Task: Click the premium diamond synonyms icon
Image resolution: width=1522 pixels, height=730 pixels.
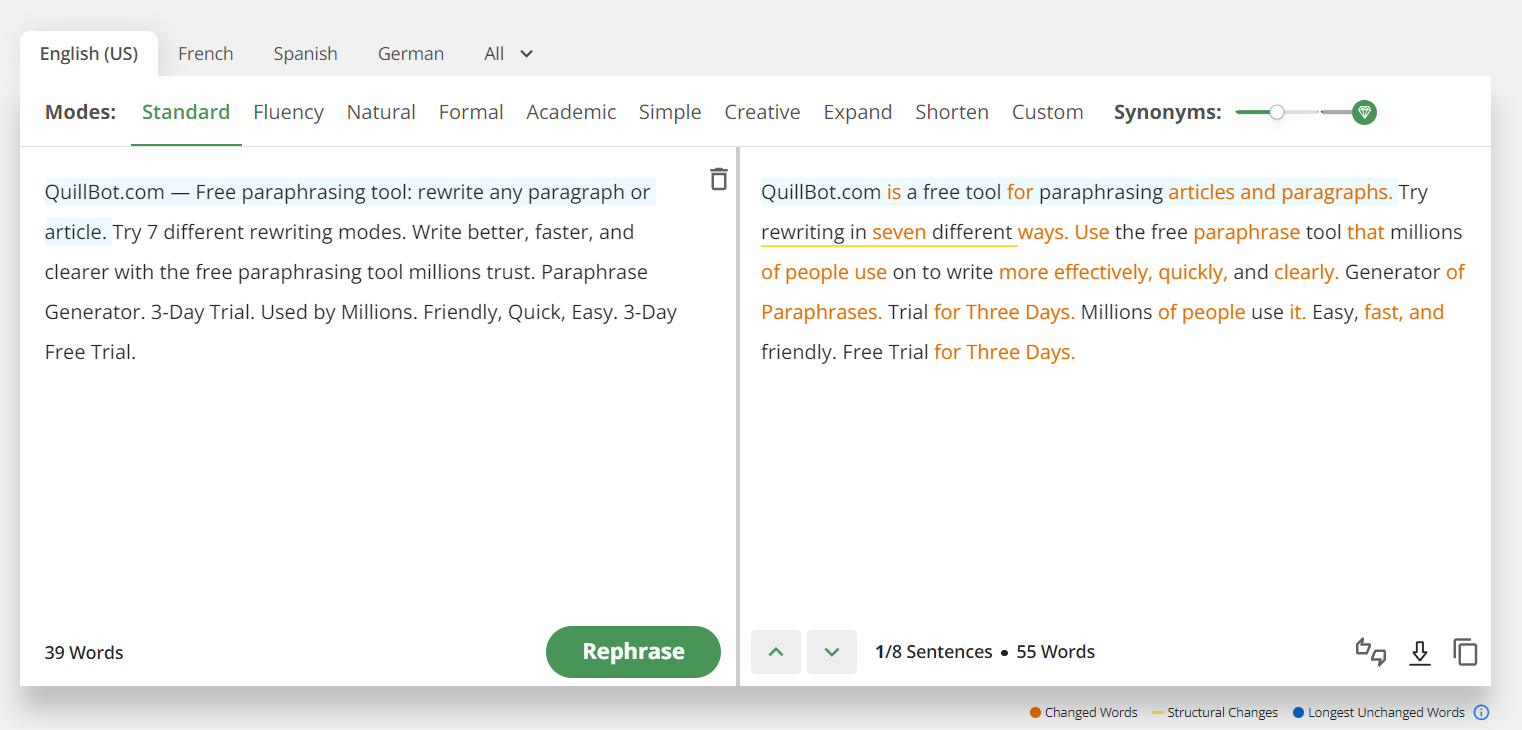Action: (1364, 113)
